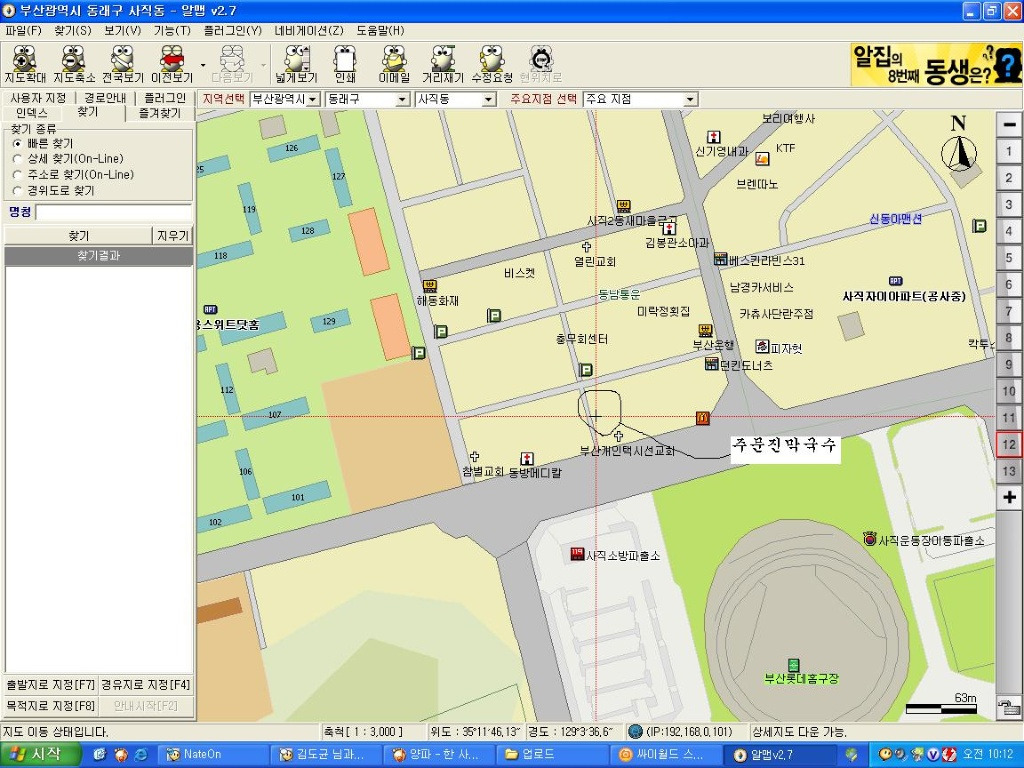Select the 경위도로 찾기 radio option
Screen dimensions: 1024x768
[17, 191]
